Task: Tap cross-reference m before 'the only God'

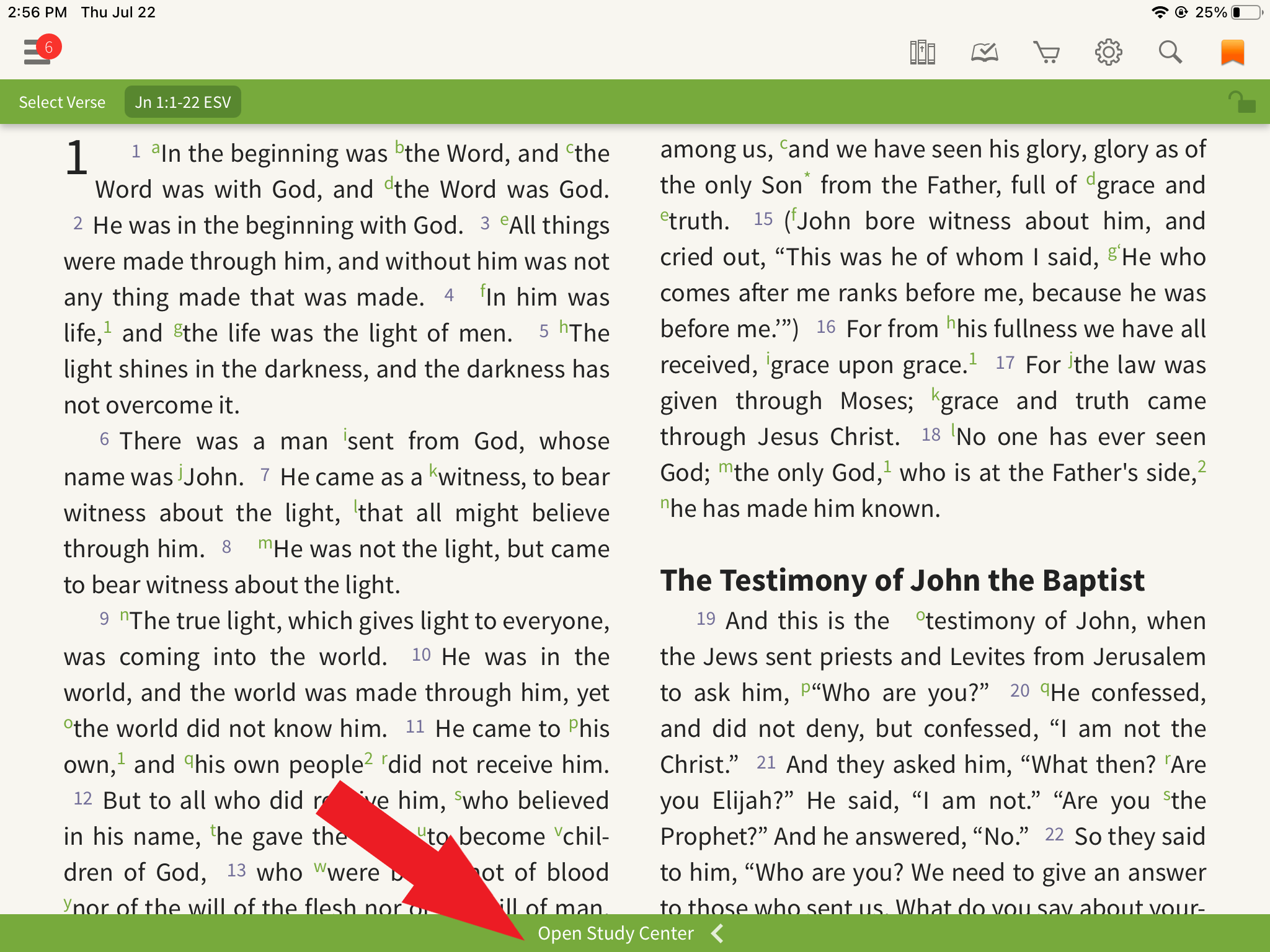Action: pyautogui.click(x=726, y=467)
